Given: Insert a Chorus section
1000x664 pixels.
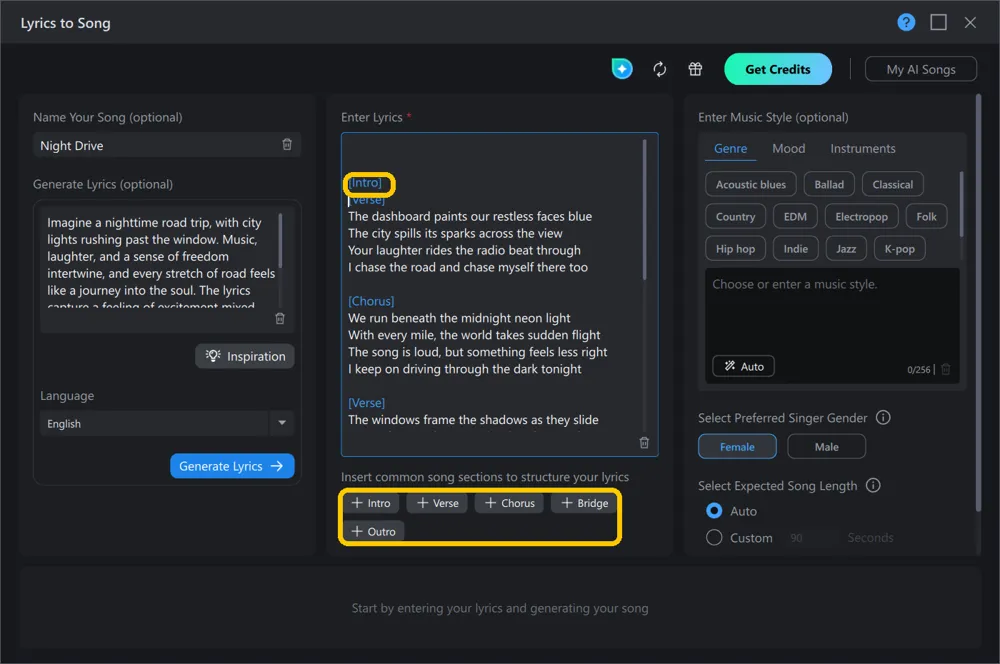Looking at the screenshot, I should 510,503.
